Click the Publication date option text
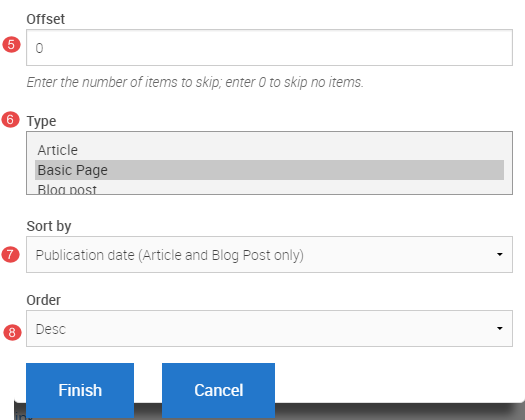This screenshot has height=420, width=525. [x=170, y=255]
